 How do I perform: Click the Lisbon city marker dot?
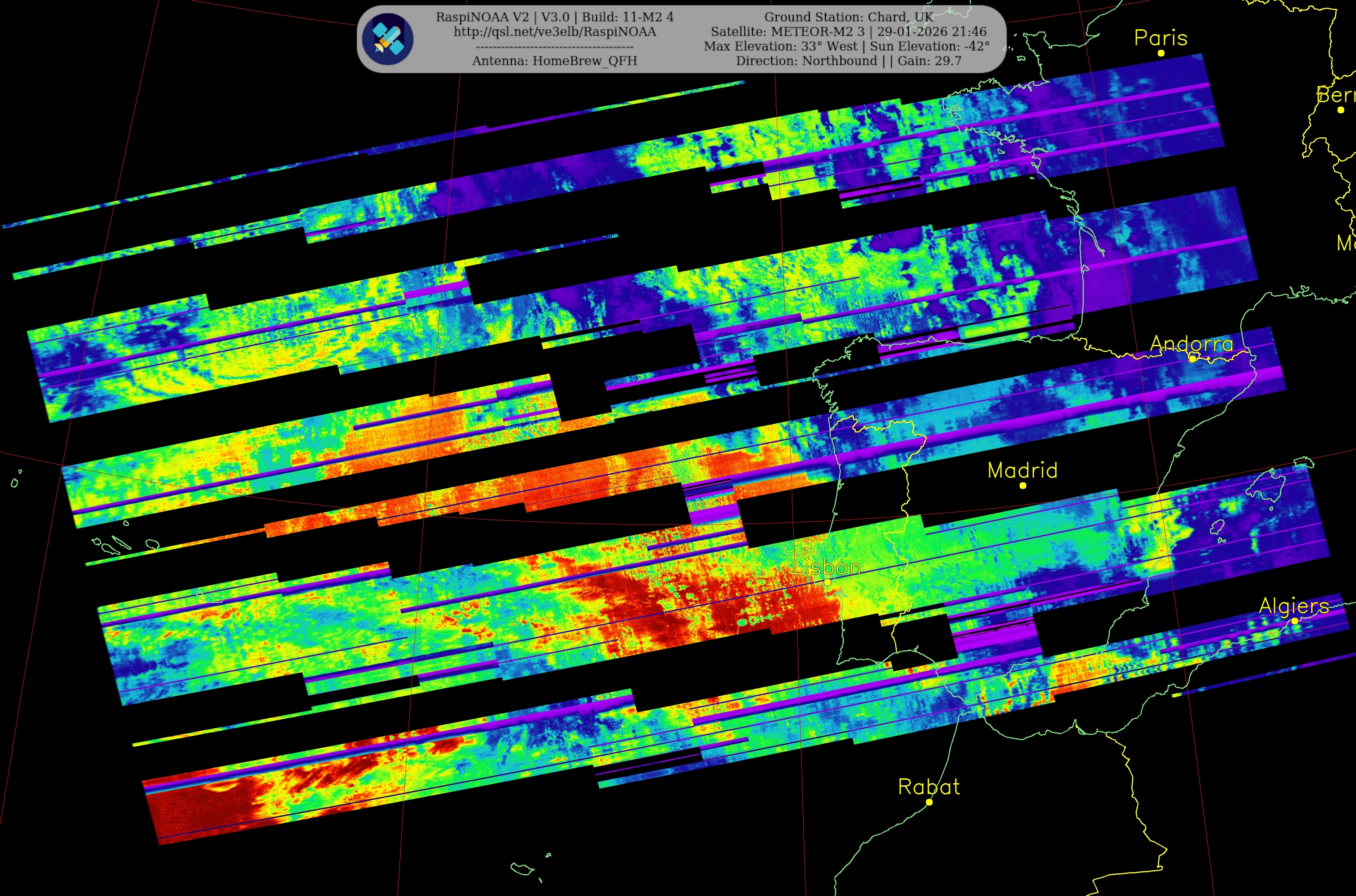point(827,582)
